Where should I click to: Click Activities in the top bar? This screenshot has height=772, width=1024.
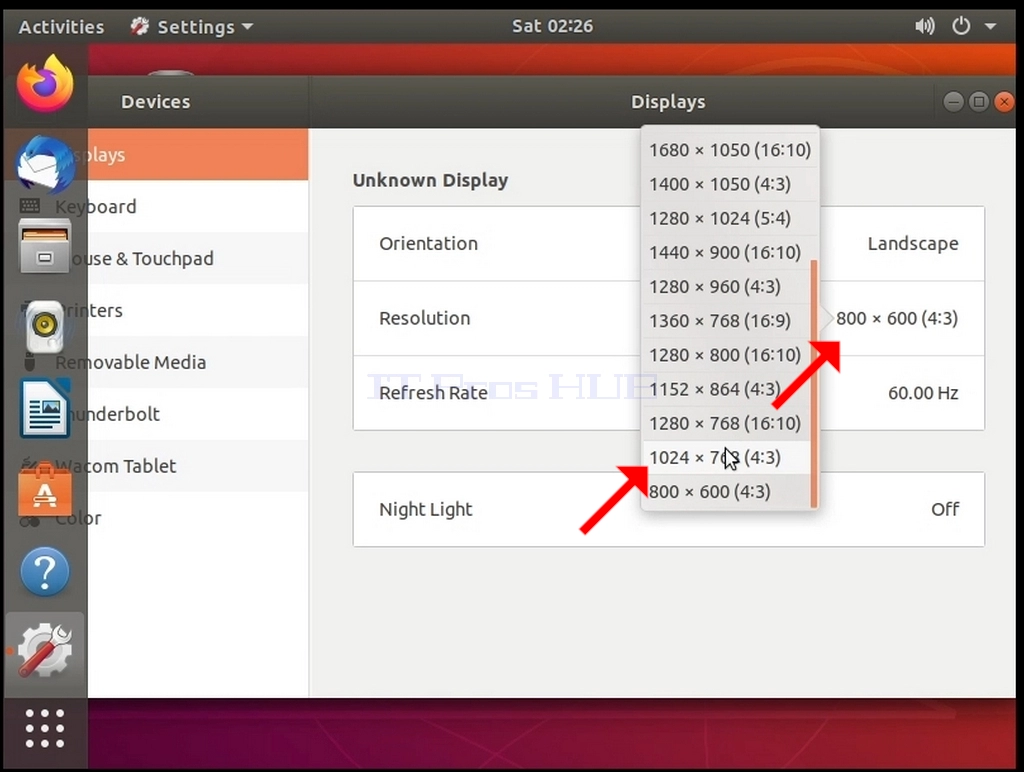tap(61, 27)
